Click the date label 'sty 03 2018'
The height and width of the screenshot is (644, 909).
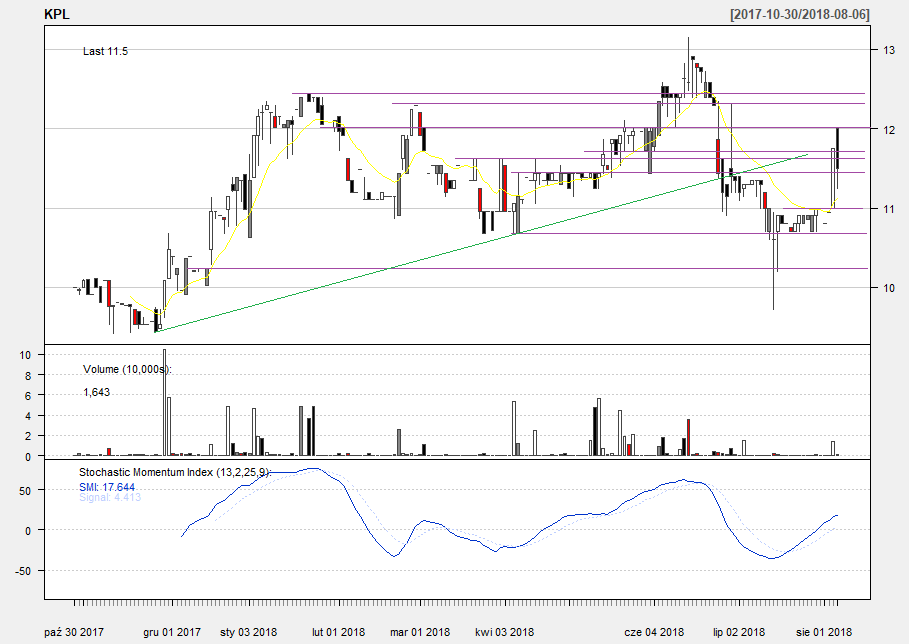point(249,632)
